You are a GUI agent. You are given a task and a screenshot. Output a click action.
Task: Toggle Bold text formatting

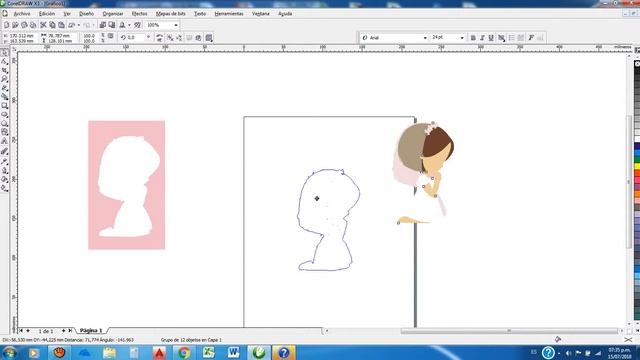(473, 38)
